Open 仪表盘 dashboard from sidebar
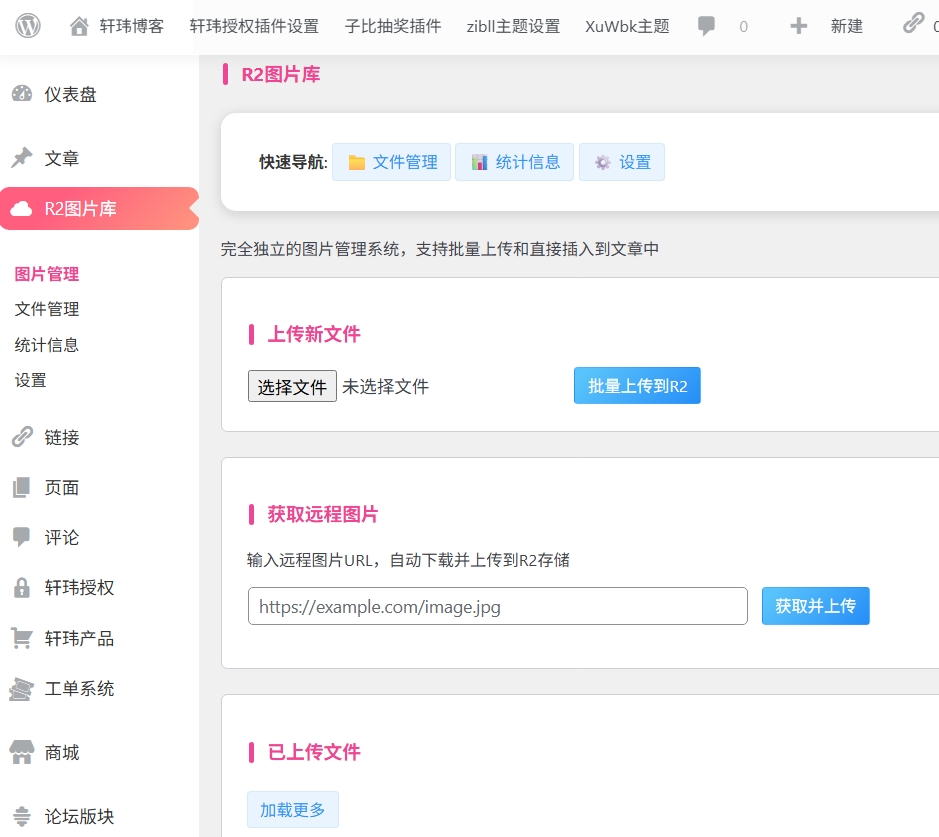Image resolution: width=939 pixels, height=837 pixels. [22, 94]
